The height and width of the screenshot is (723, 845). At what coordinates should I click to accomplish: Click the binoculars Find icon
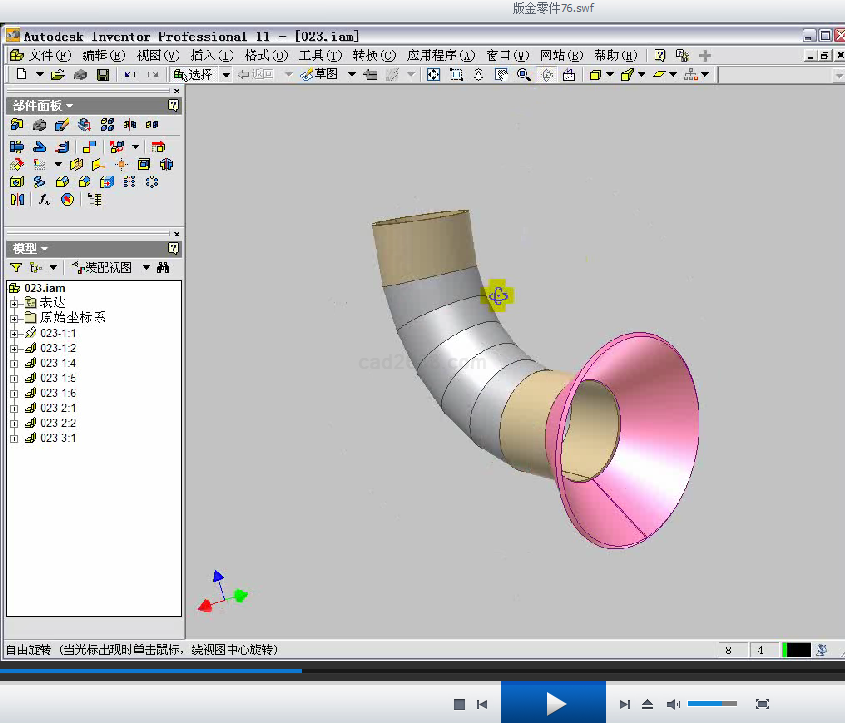click(x=164, y=268)
